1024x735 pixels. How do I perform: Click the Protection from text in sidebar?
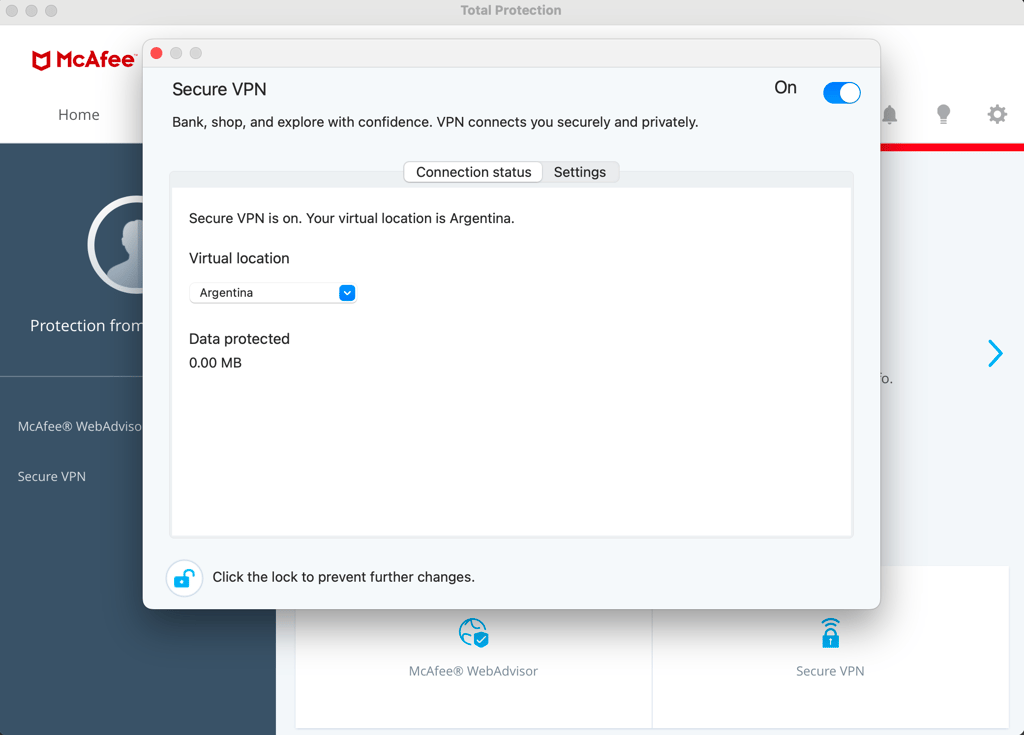coord(86,325)
